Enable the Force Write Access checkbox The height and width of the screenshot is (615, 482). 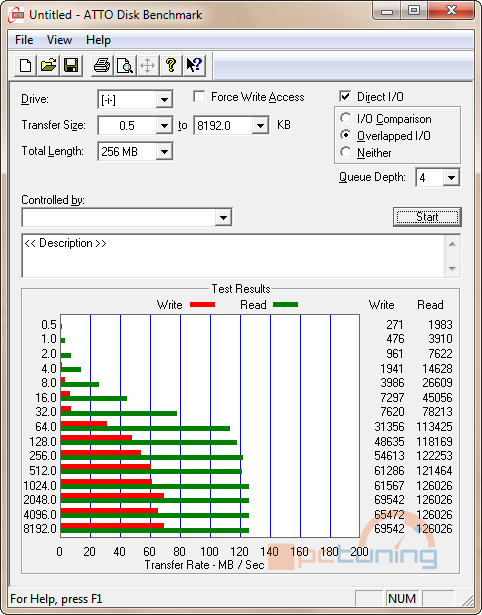(x=199, y=96)
